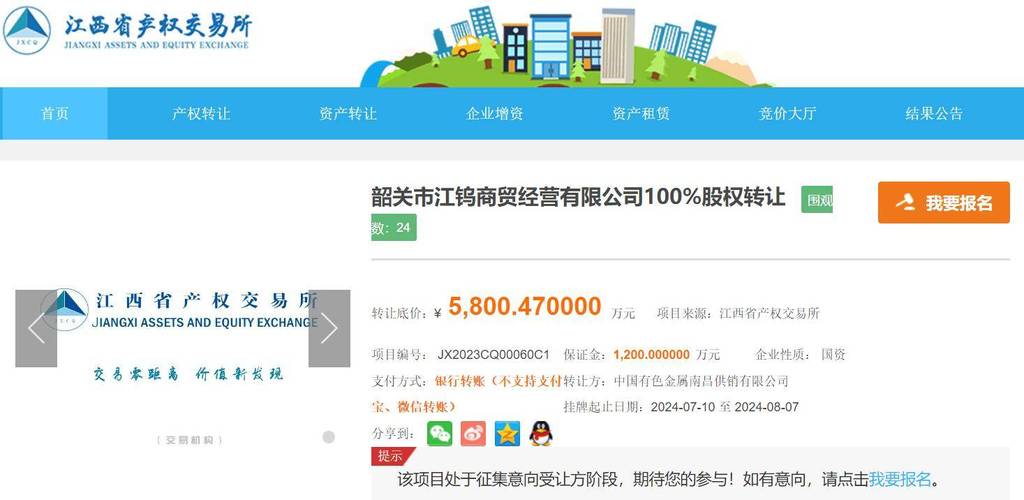This screenshot has height=500, width=1024.
Task: Share to QZone star icon
Action: click(x=507, y=433)
